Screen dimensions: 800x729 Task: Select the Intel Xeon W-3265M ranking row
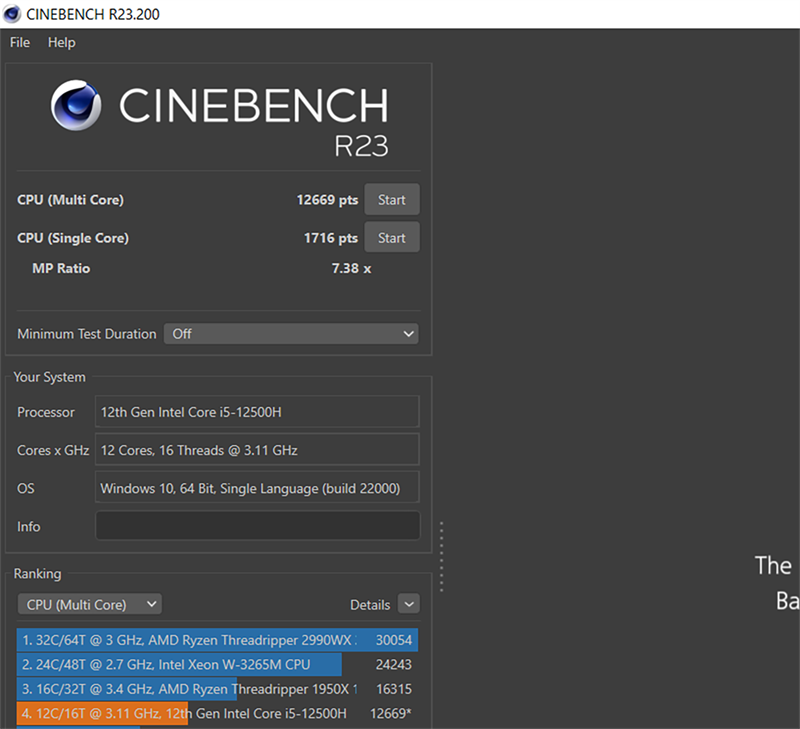pyautogui.click(x=217, y=664)
